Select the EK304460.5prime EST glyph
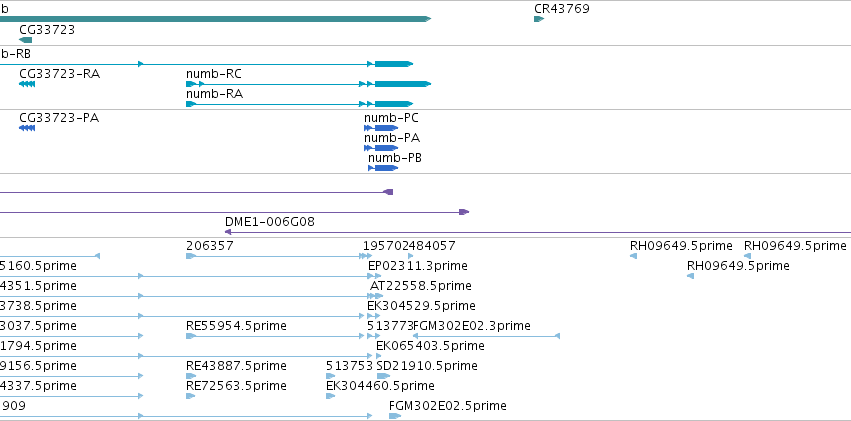Viewport: 851px width, 421px height. [331, 396]
